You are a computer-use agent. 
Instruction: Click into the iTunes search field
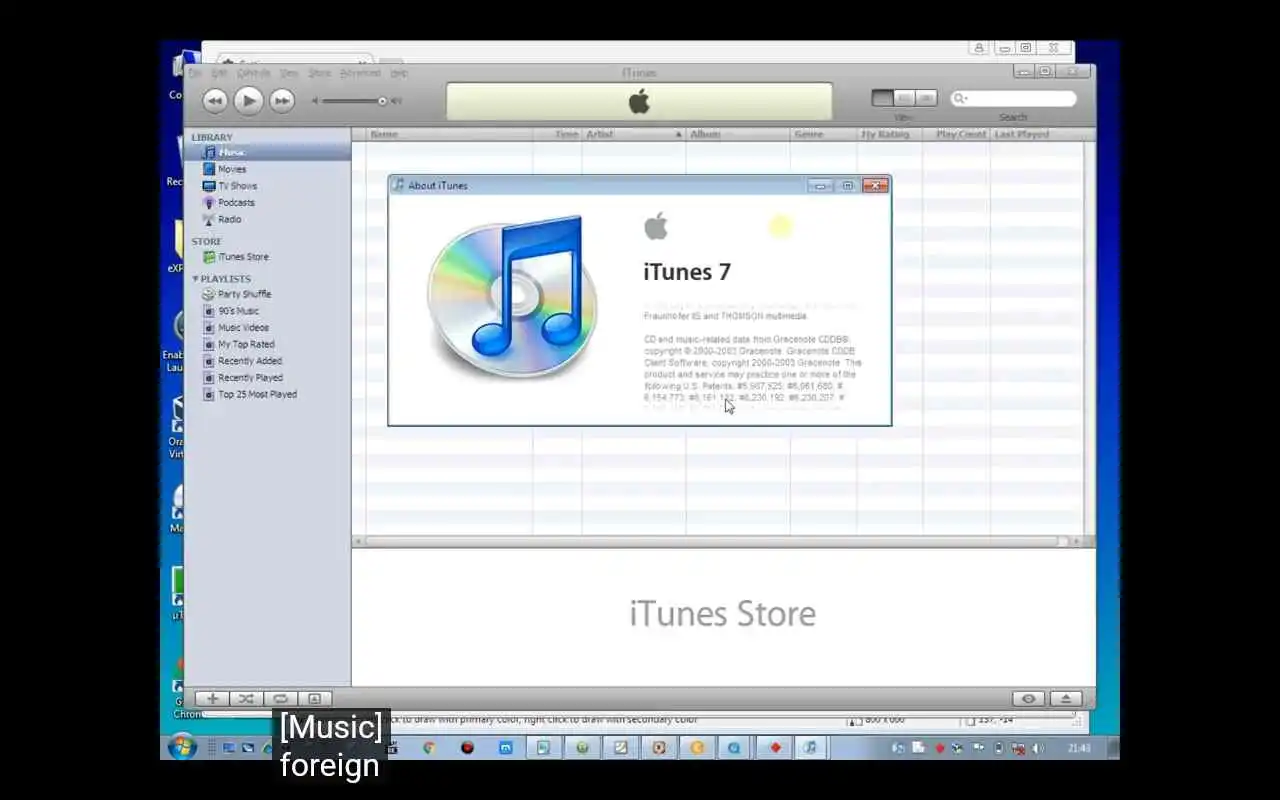[x=1013, y=99]
